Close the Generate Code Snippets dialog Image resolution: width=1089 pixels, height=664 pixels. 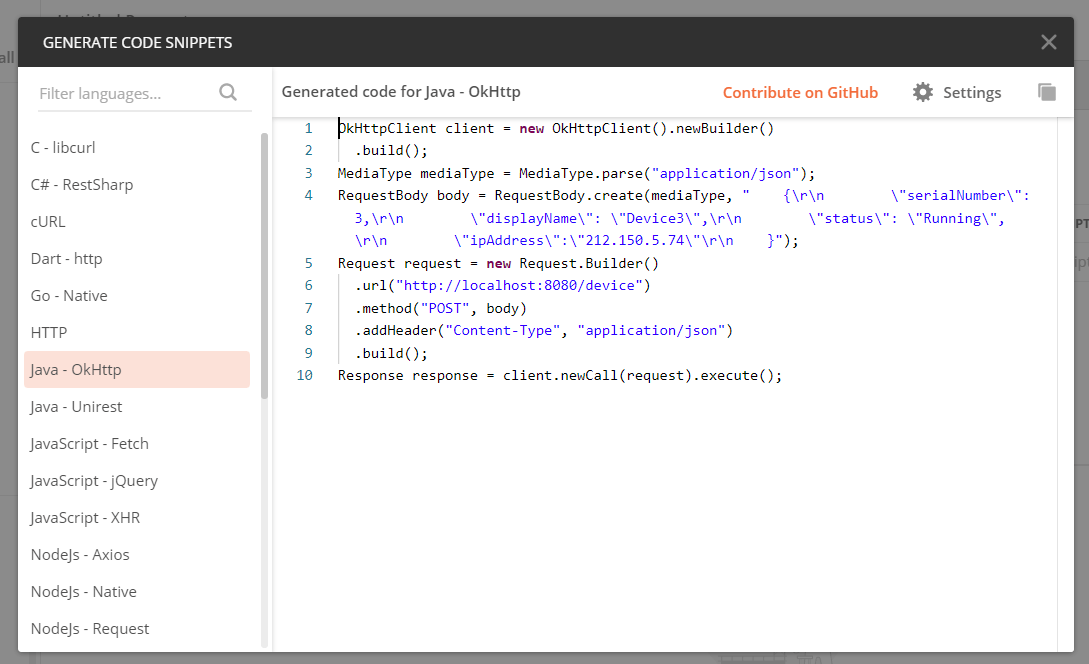click(1049, 42)
